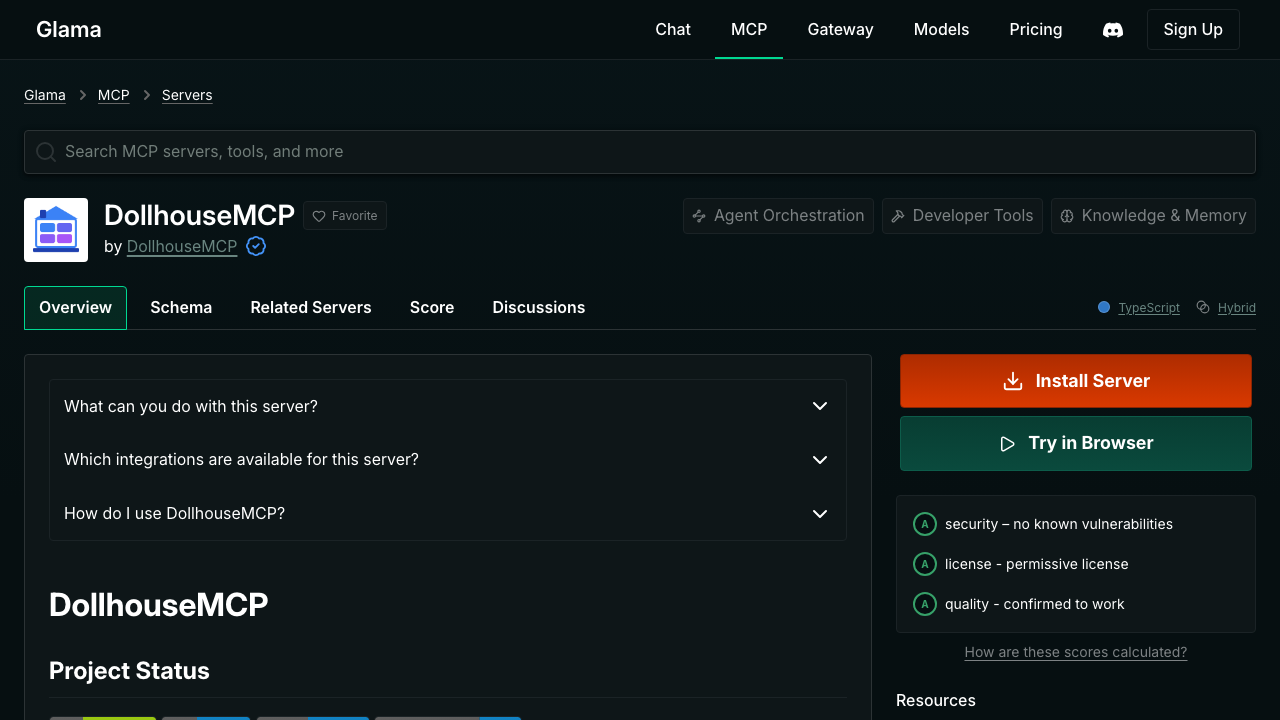
Task: Open the Gateway menu item
Action: pyautogui.click(x=840, y=29)
